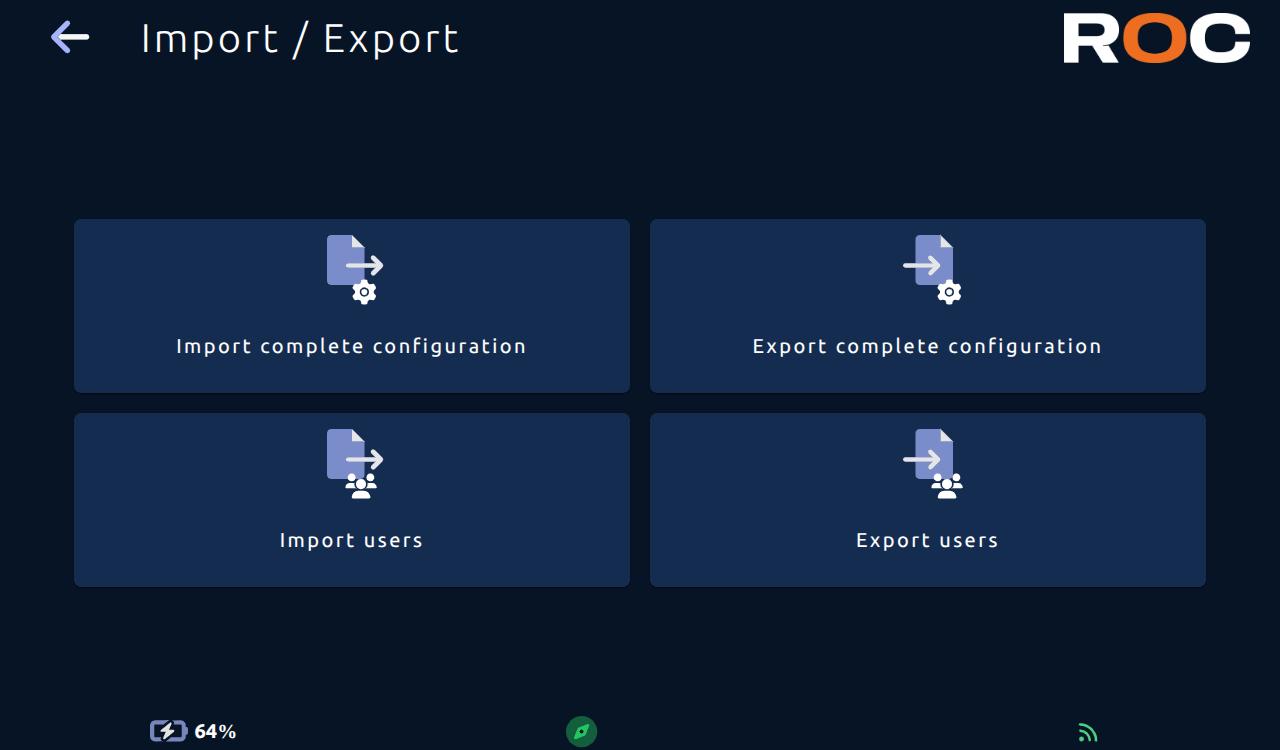The width and height of the screenshot is (1280, 750).
Task: Open Export users via its label
Action: [927, 540]
